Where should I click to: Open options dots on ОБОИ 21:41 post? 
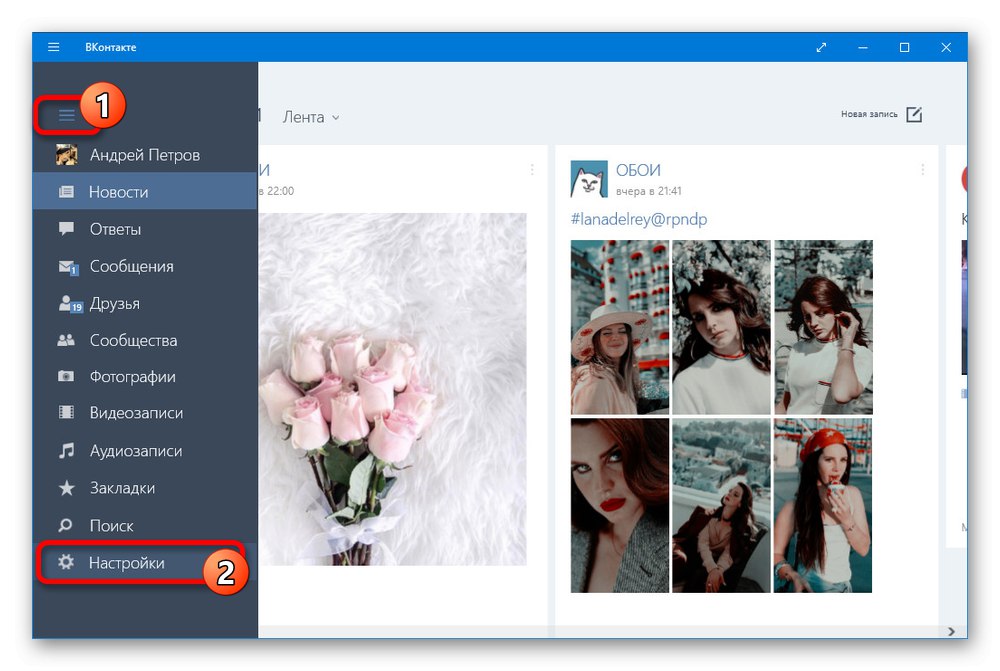point(922,170)
